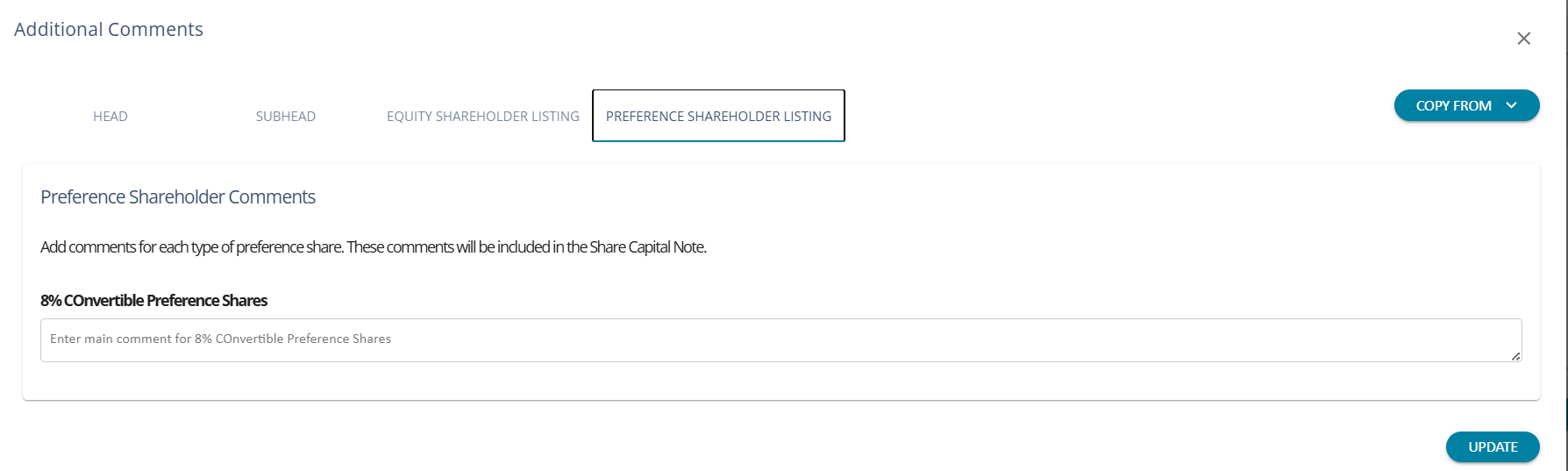Grab the textarea resize handle corner

(x=1515, y=356)
